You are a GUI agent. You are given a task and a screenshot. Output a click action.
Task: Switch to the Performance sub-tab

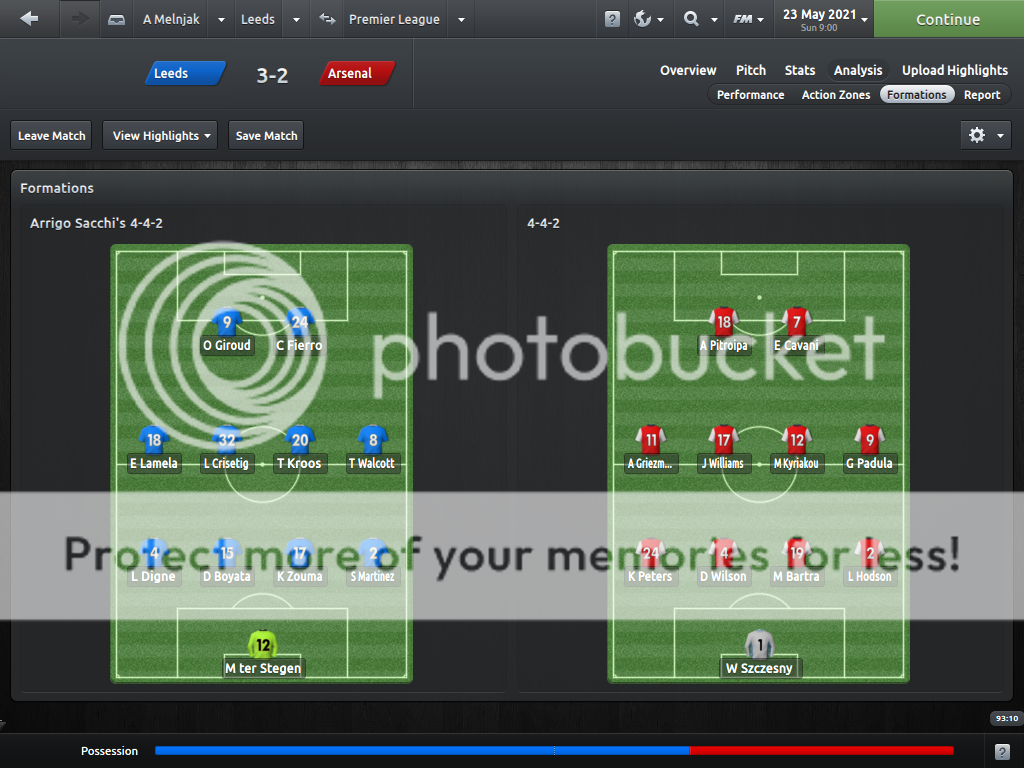750,95
